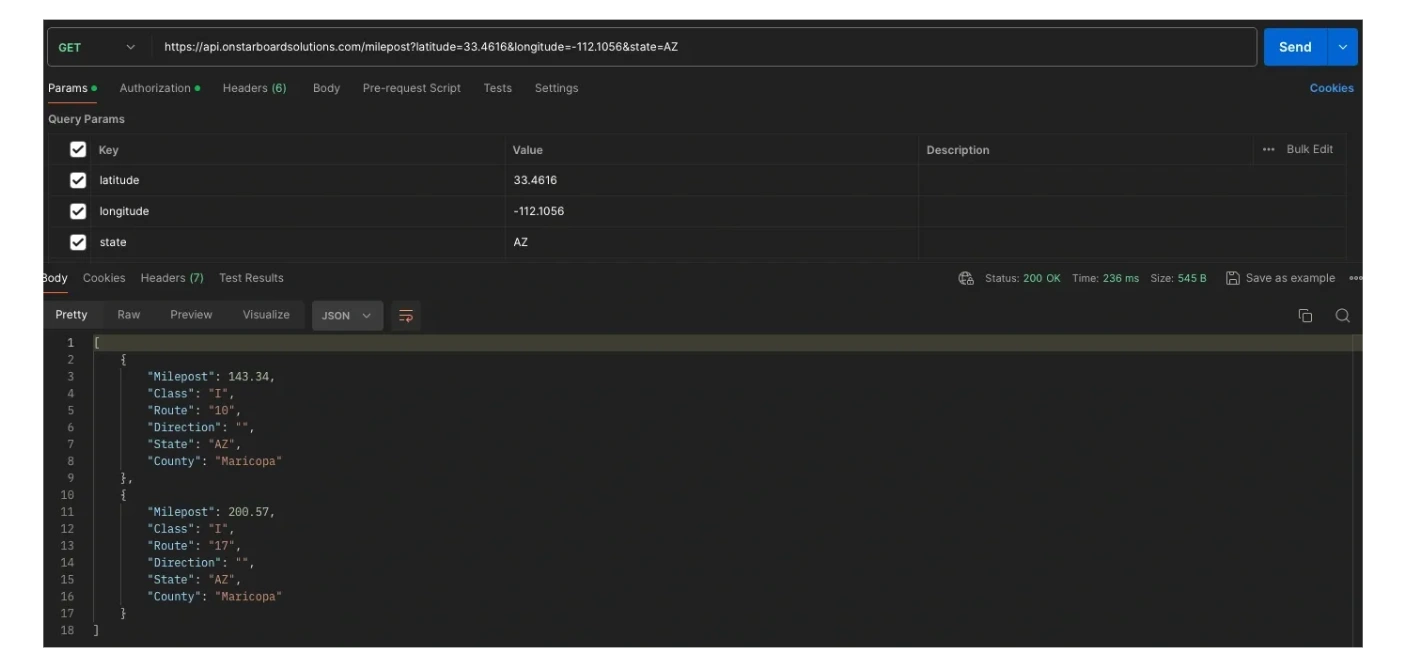Copy the response body using copy icon

pos(1305,316)
